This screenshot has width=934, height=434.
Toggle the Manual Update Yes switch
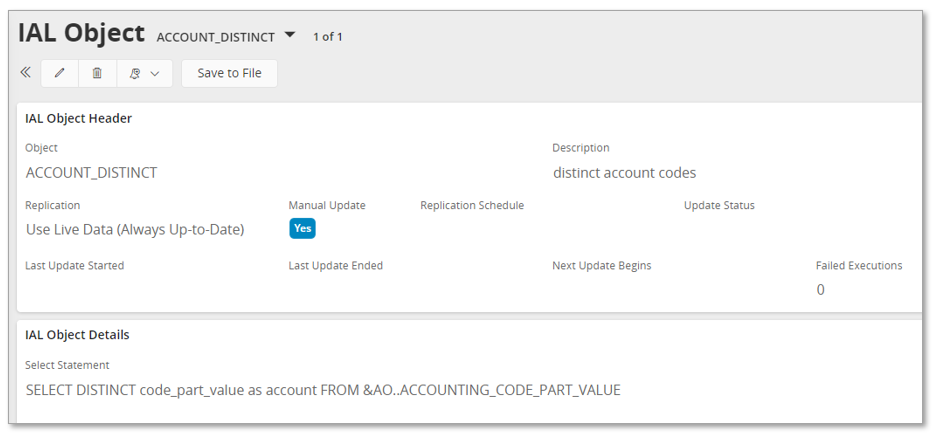[x=302, y=228]
